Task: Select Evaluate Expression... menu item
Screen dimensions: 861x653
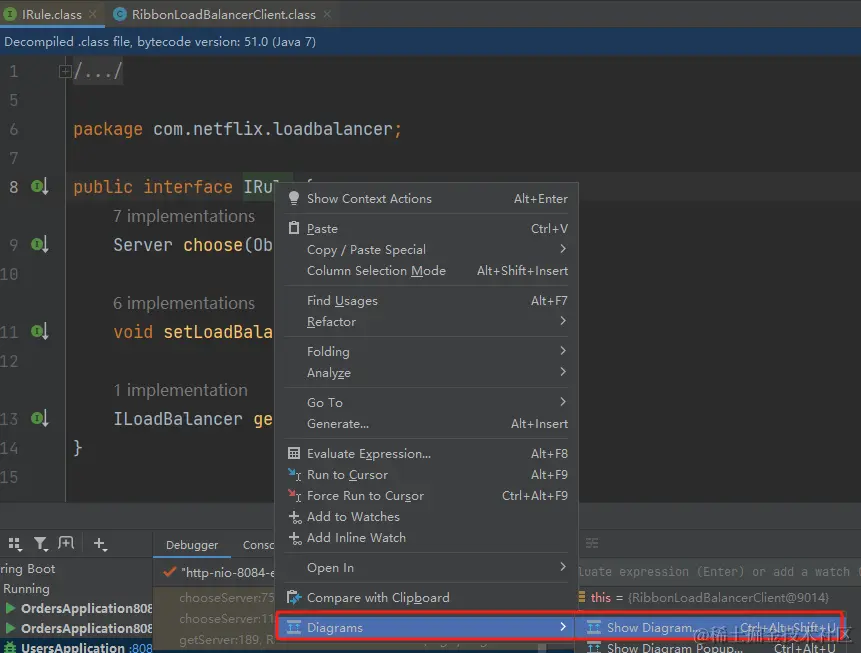Action: (x=426, y=454)
